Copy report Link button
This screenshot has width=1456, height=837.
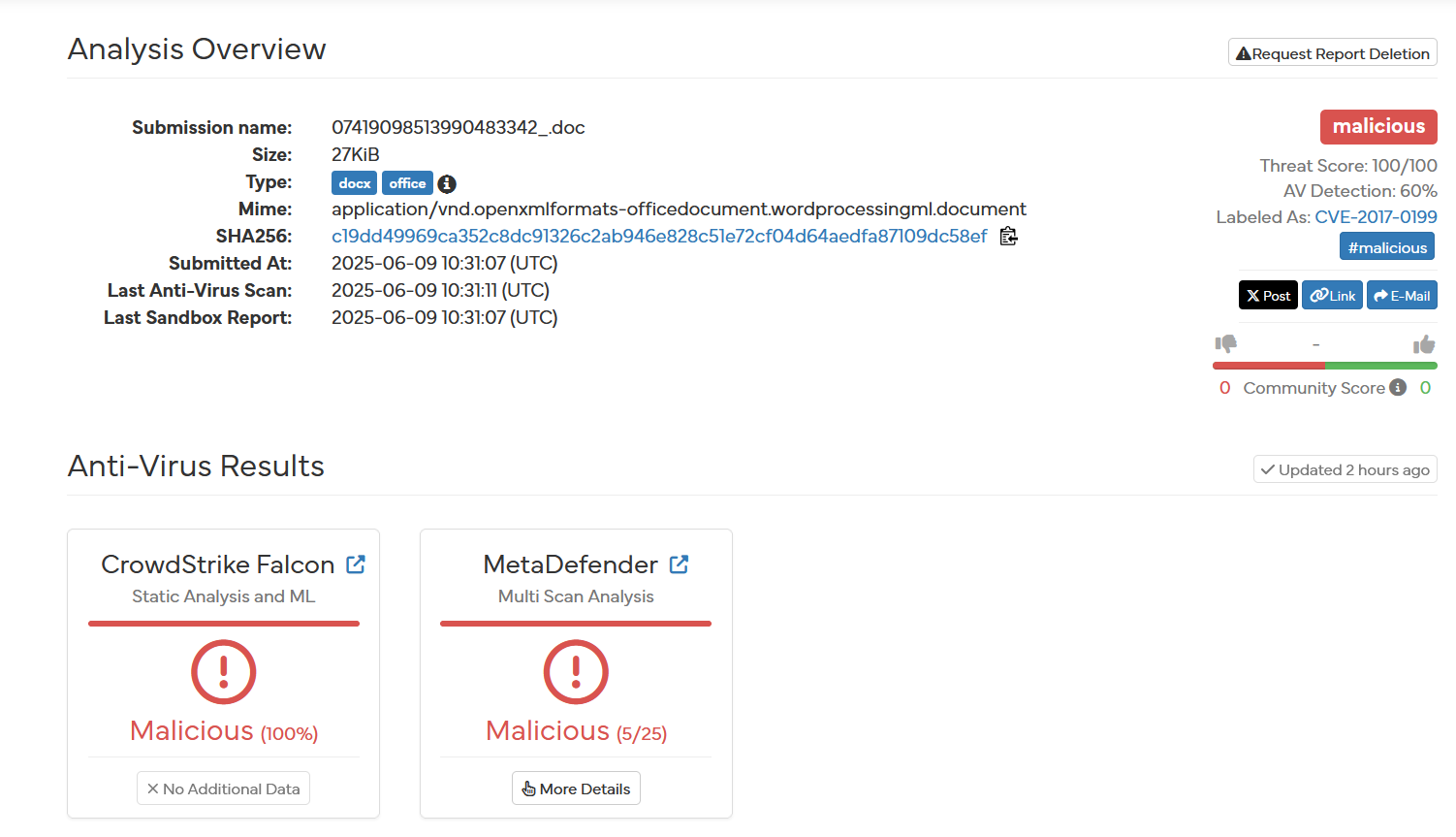1332,296
